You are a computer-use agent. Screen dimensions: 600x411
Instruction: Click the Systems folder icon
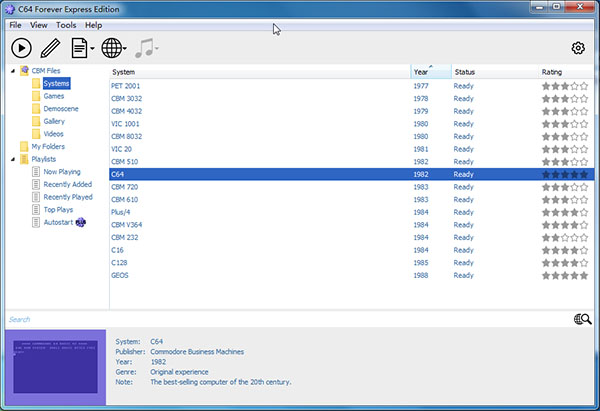(36, 83)
